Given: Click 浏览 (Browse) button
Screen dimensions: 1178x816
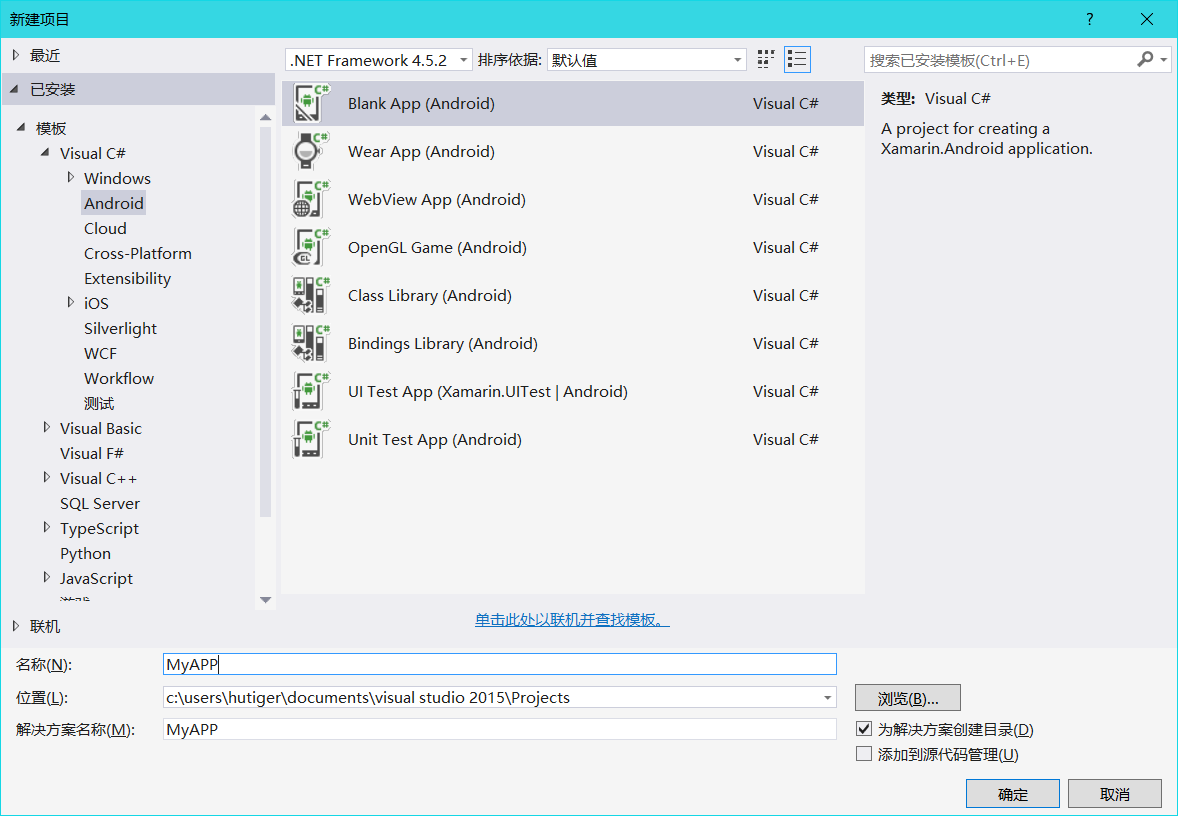Looking at the screenshot, I should (908, 698).
